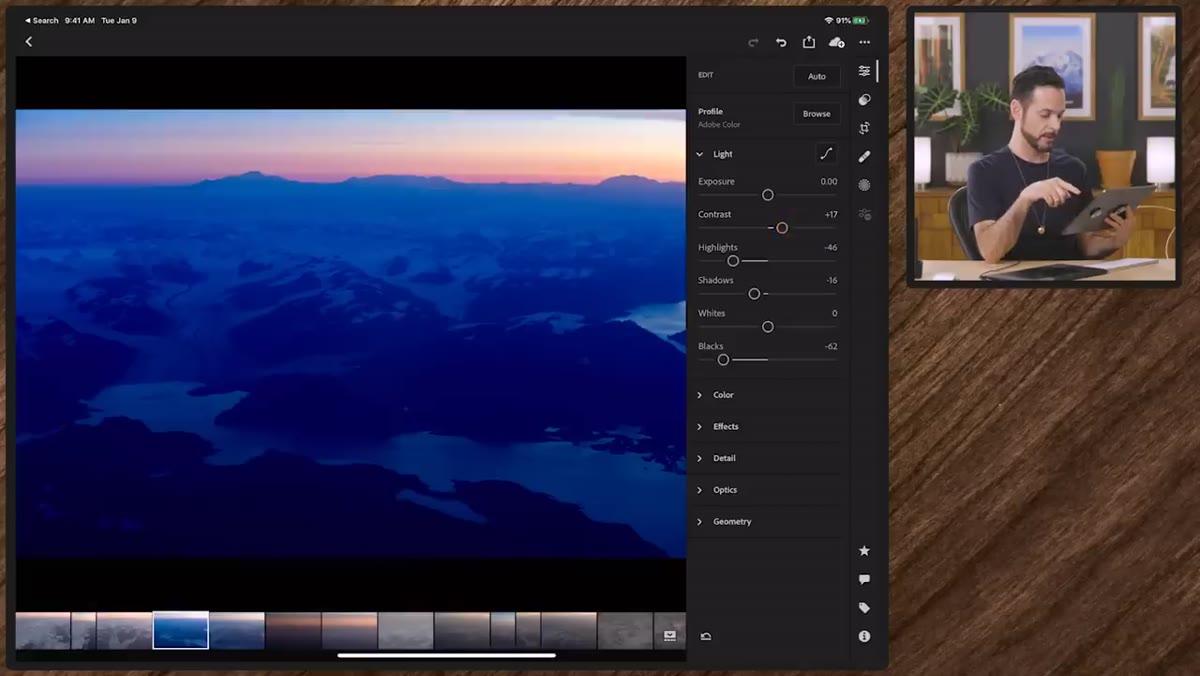Select the Healing brush tool
The height and width of the screenshot is (676, 1200).
(x=865, y=156)
